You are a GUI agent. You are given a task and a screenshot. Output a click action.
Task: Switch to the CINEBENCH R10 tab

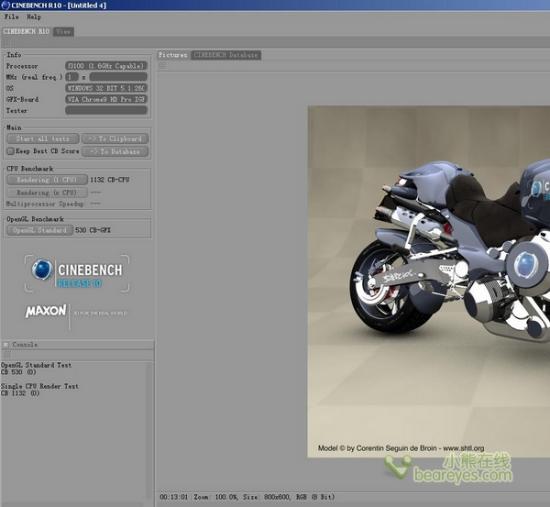click(x=26, y=31)
